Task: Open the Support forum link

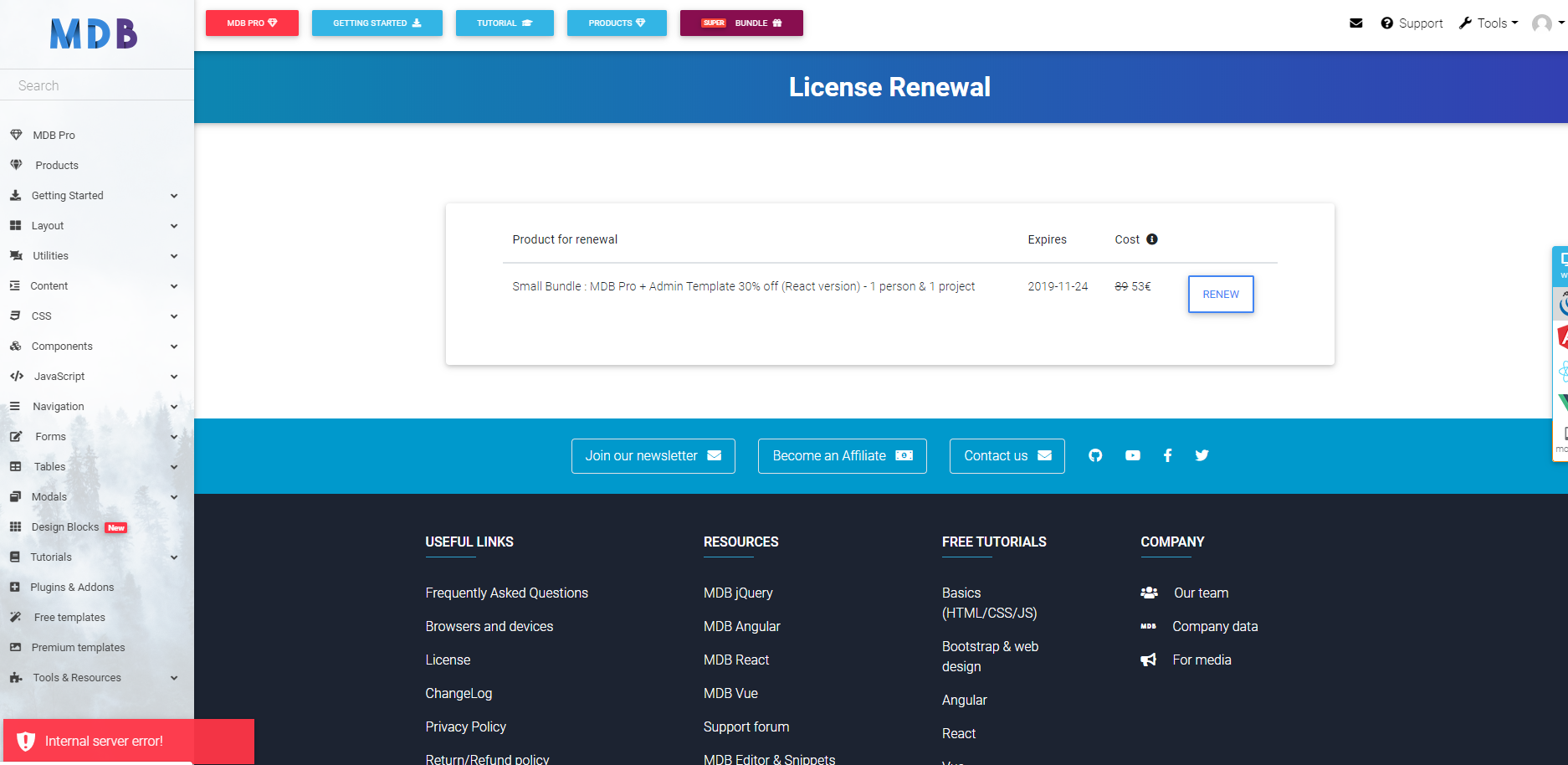Action: [x=746, y=726]
